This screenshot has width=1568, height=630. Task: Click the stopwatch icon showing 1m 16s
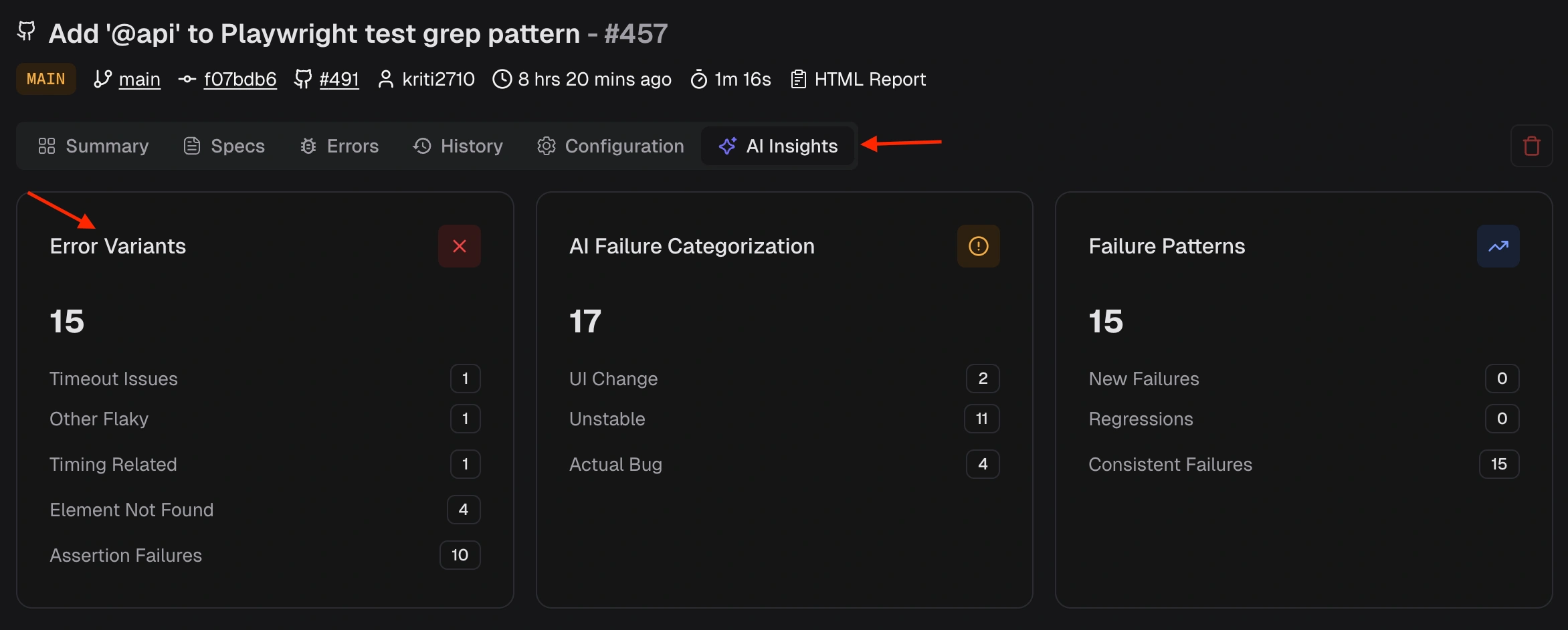tap(699, 79)
